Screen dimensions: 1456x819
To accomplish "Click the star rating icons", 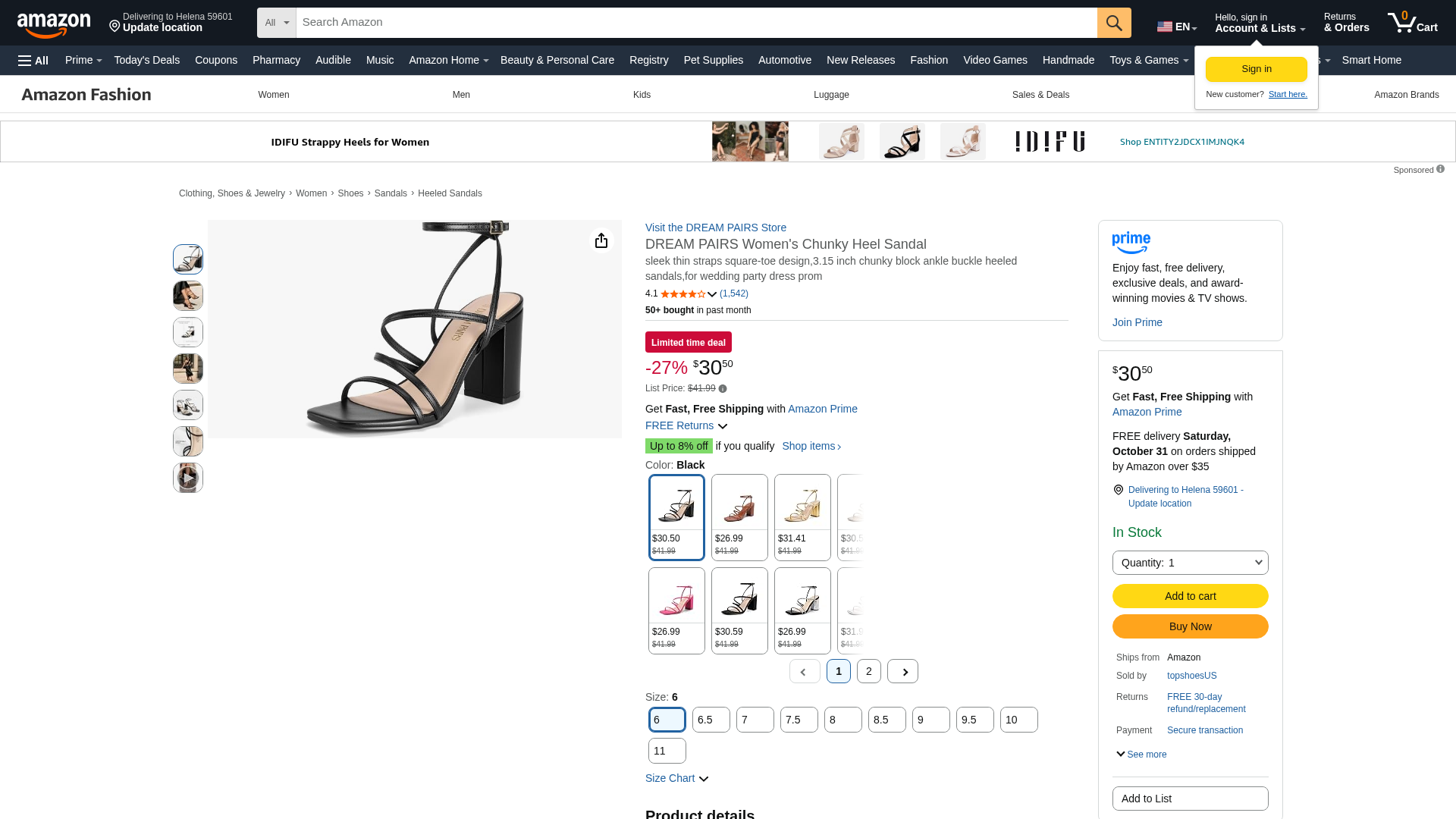I will pos(683,294).
